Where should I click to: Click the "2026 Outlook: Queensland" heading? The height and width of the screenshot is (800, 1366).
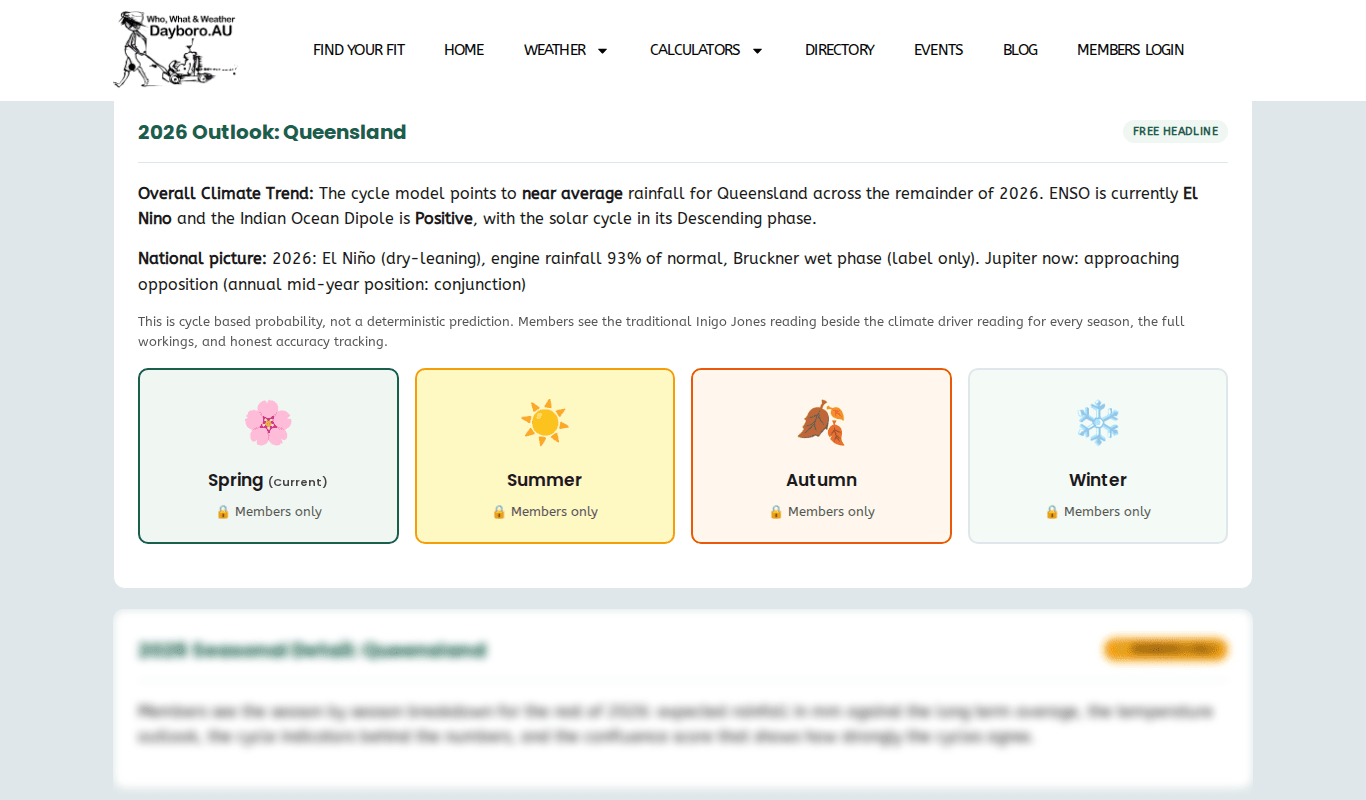pos(272,132)
